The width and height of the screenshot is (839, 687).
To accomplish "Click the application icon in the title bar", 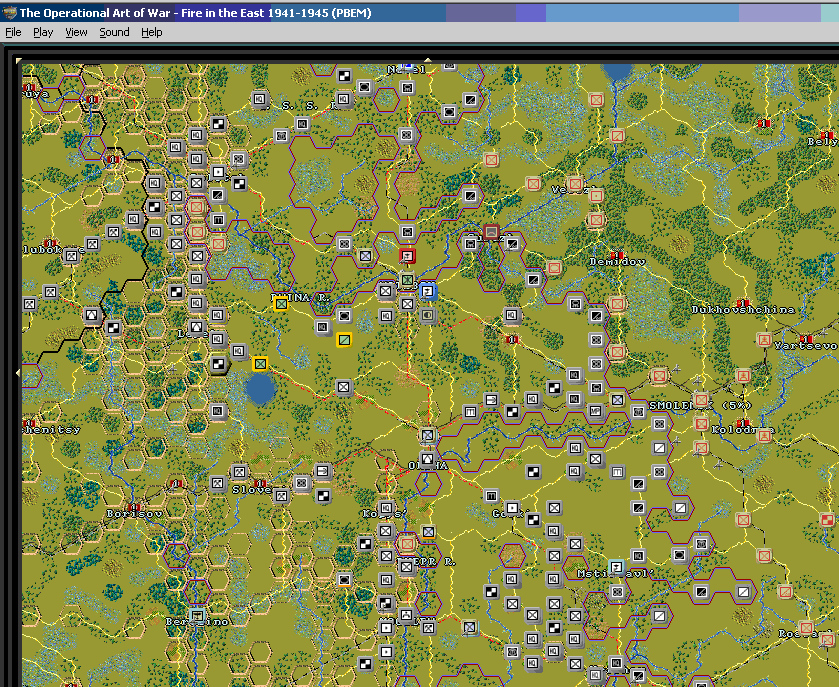I will pos(9,12).
